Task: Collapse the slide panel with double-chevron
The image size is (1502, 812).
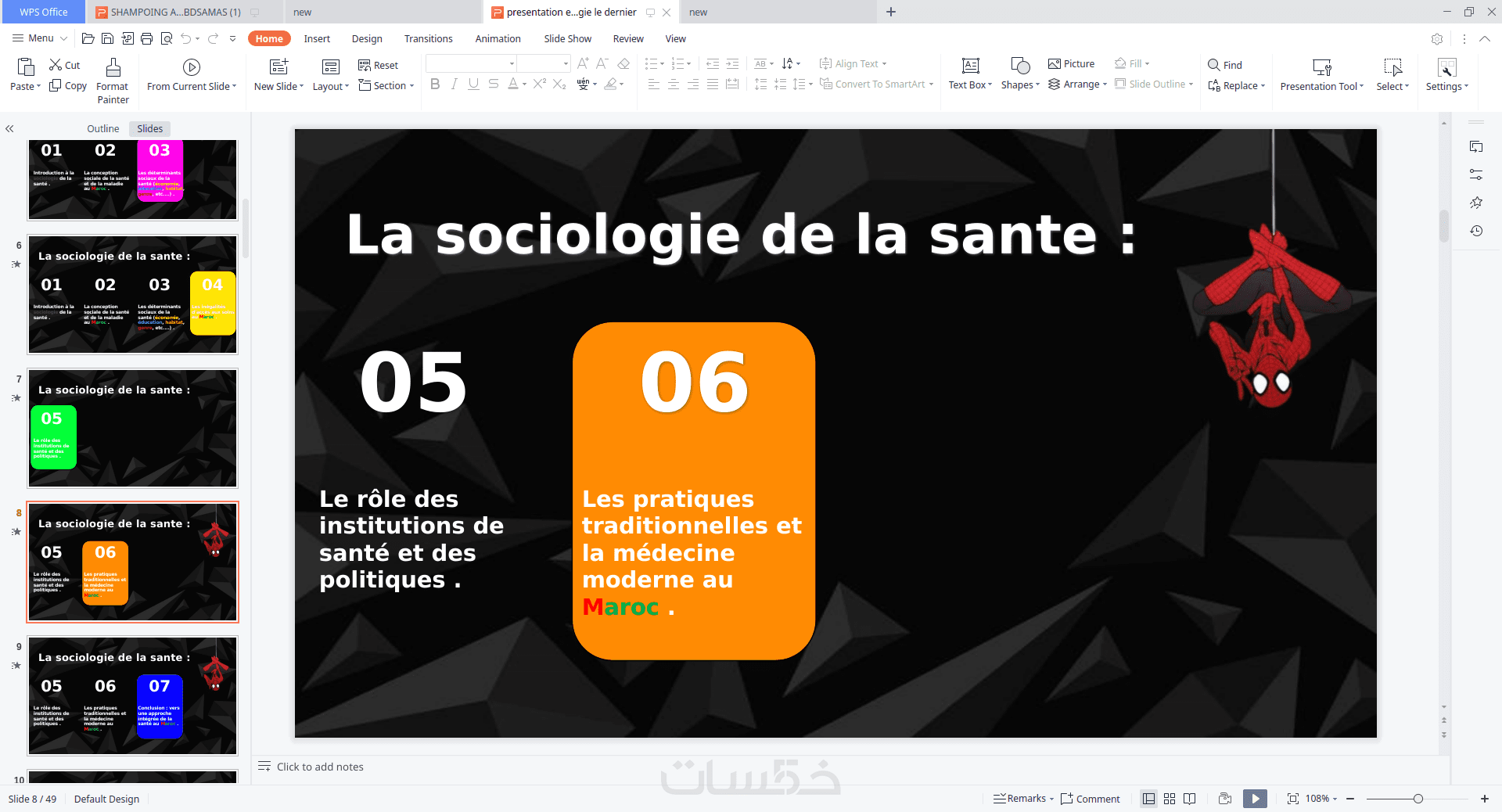Action: [x=9, y=128]
